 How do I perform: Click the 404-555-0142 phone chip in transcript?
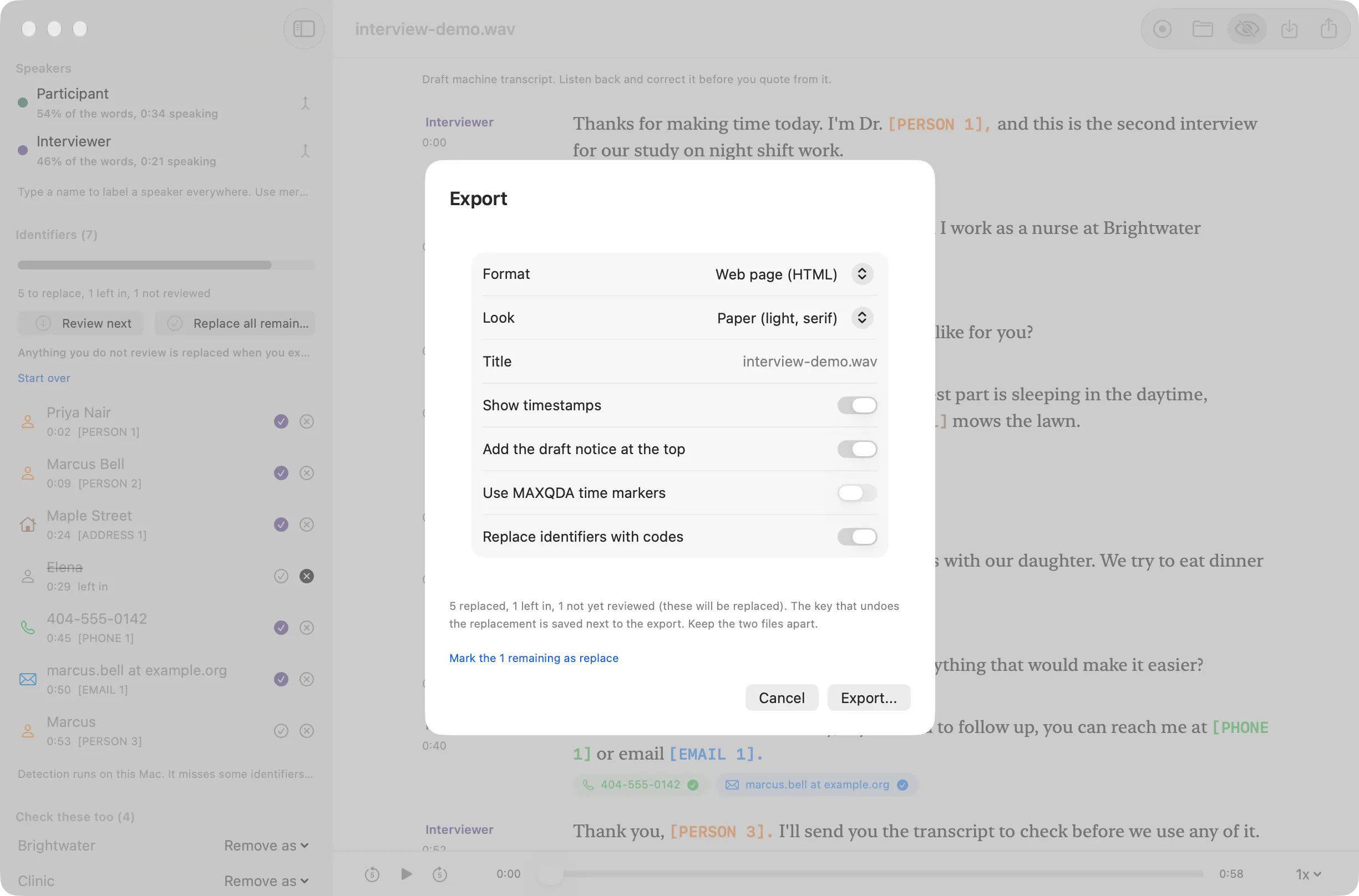[641, 785]
